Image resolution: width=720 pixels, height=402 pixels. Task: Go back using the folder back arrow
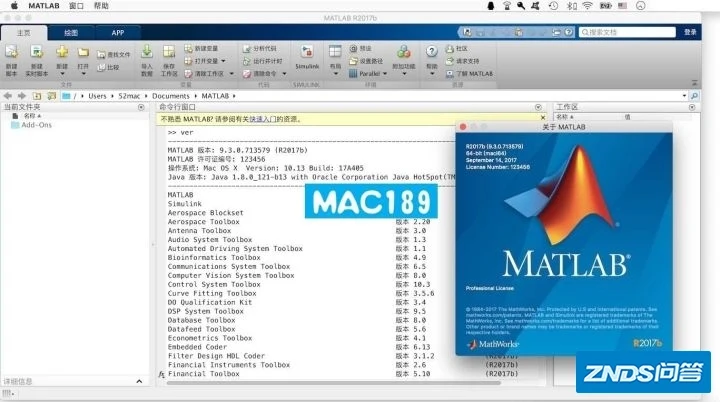point(8,96)
